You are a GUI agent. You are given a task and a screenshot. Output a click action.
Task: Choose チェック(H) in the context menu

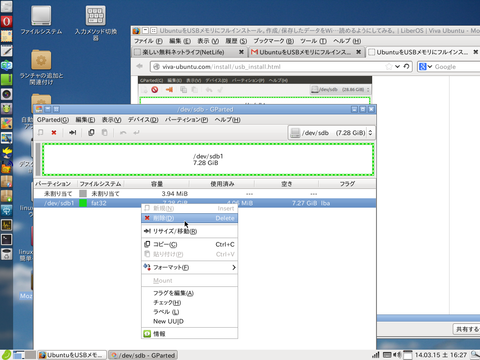pos(189,302)
